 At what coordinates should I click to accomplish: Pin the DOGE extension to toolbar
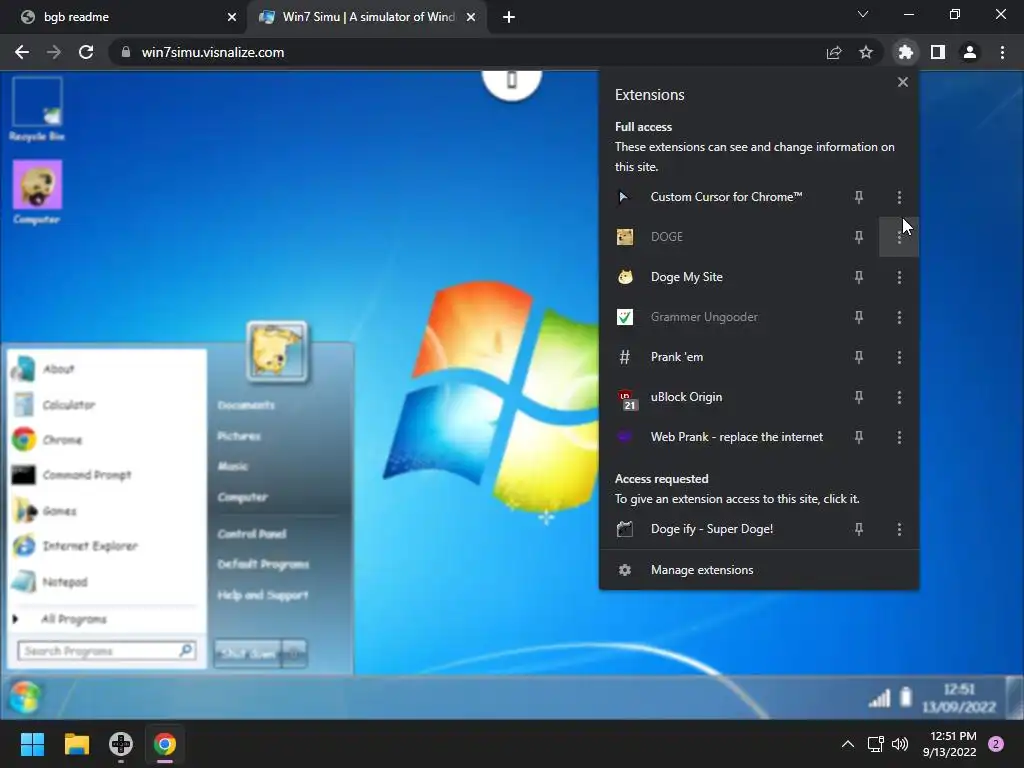(859, 237)
